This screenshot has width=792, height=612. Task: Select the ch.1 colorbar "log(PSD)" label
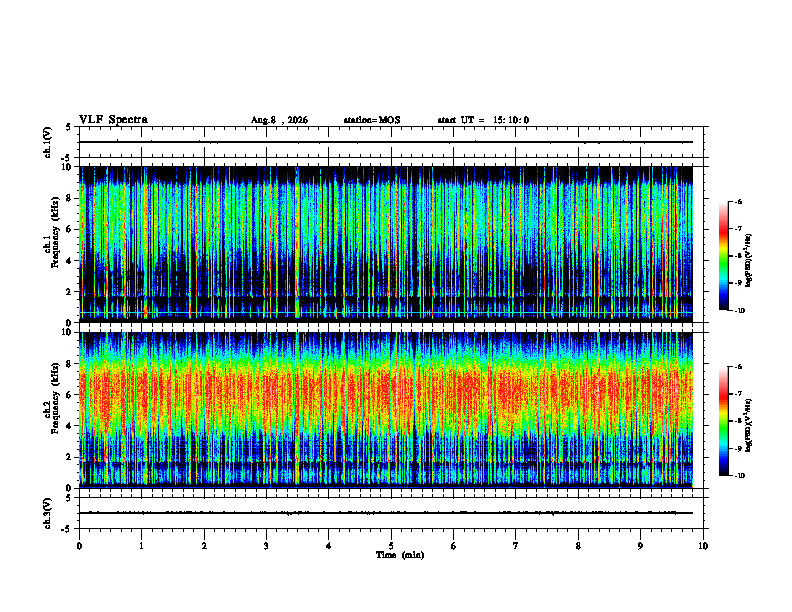tap(749, 261)
